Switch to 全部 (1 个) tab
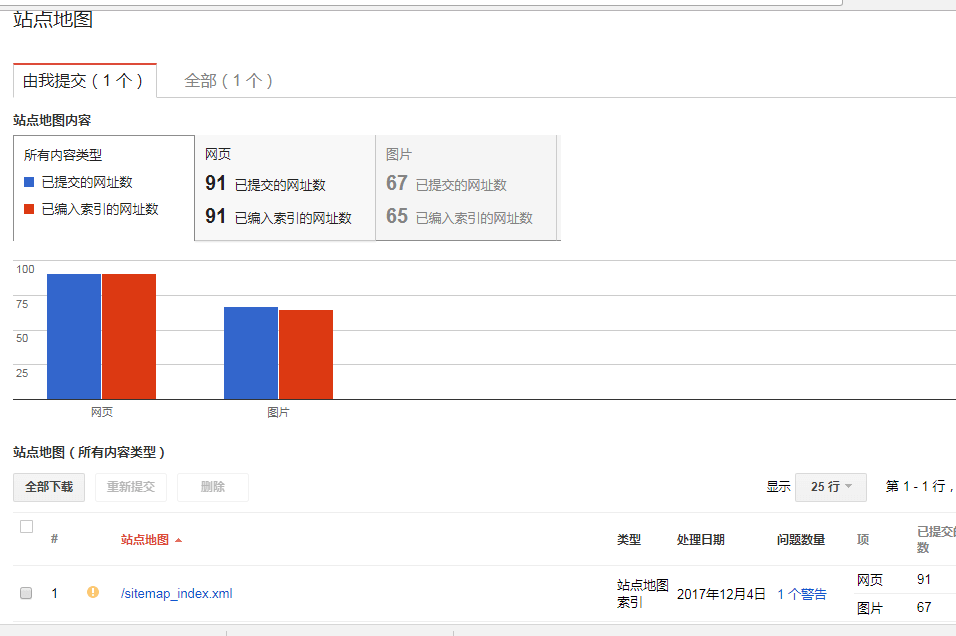956x636 pixels. tap(228, 80)
